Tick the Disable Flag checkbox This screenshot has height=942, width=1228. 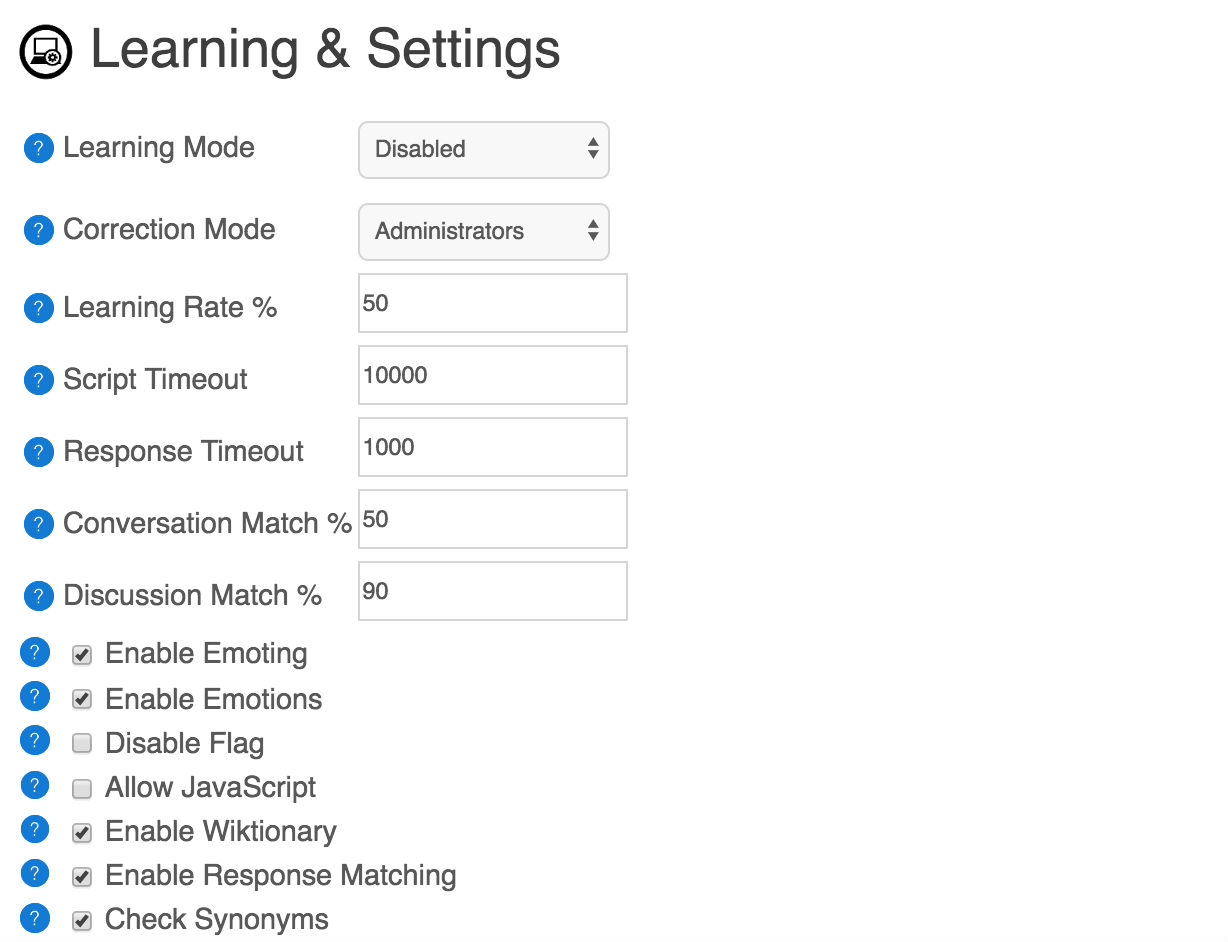82,744
